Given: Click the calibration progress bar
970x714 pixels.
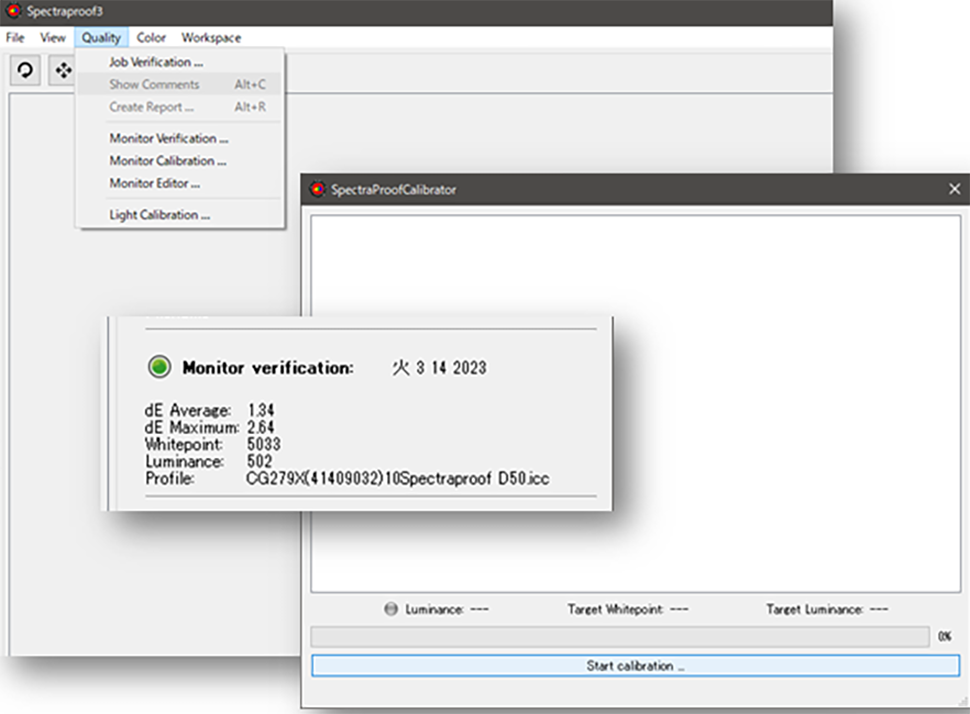Looking at the screenshot, I should [620, 636].
